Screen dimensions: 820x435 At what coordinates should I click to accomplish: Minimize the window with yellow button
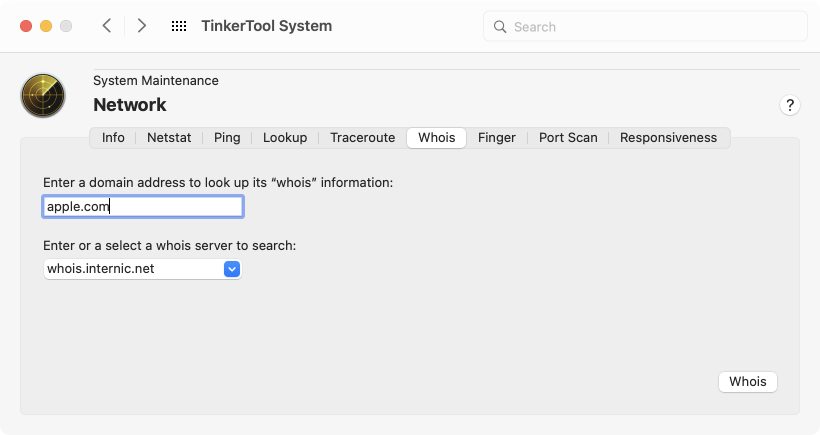[46, 26]
